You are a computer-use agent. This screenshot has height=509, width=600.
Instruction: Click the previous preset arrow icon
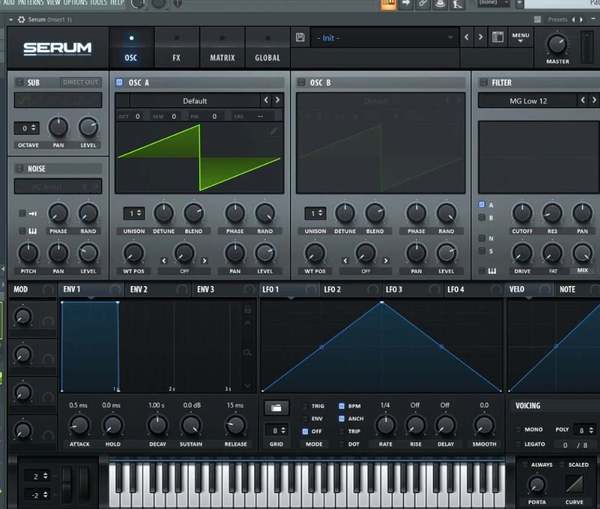pos(466,37)
